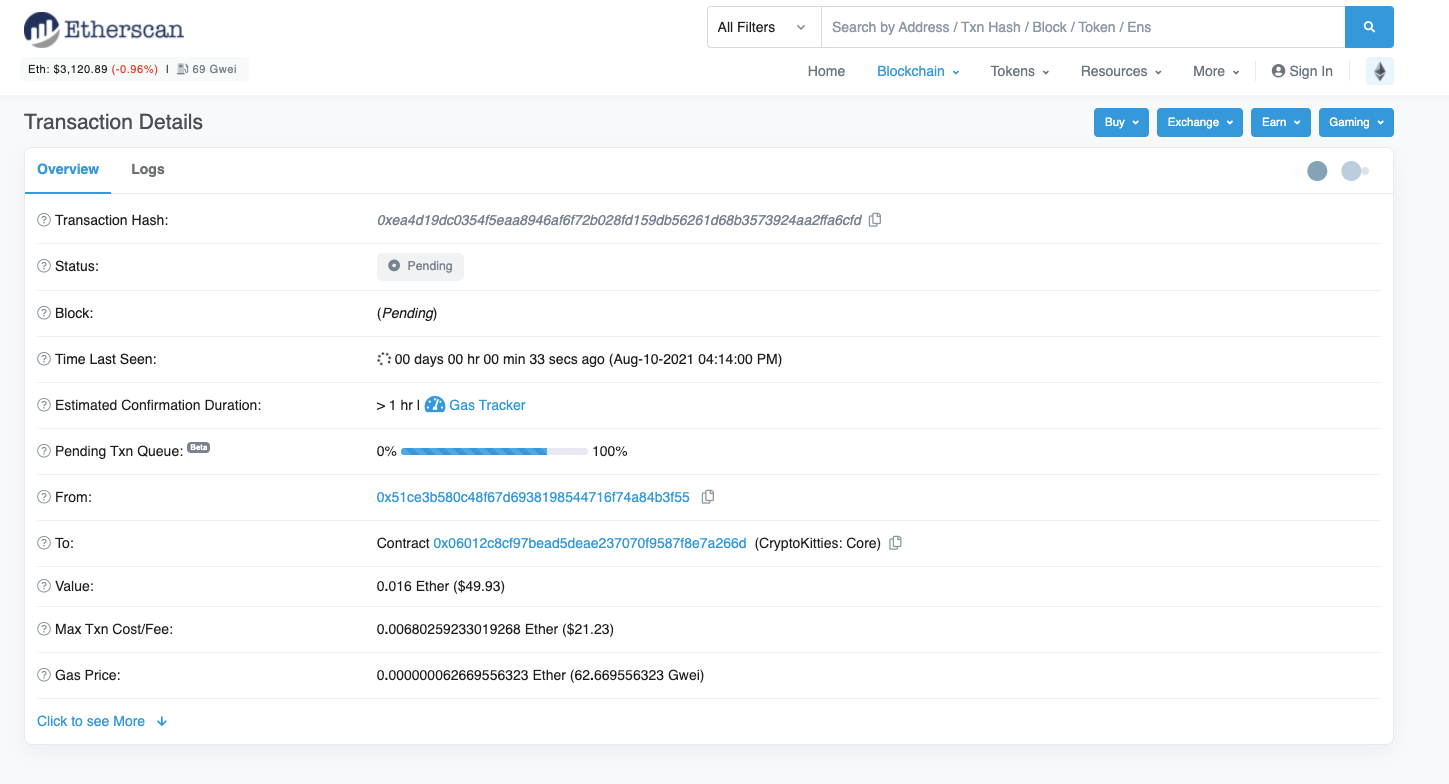Viewport: 1449px width, 784px height.
Task: Open the From address 0x51ce3b58... link
Action: 533,497
